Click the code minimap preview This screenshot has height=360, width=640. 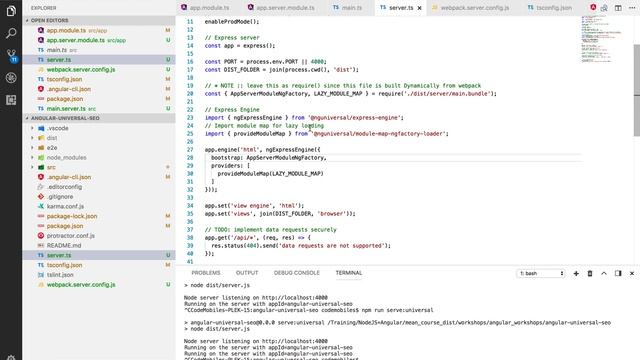coord(602,40)
